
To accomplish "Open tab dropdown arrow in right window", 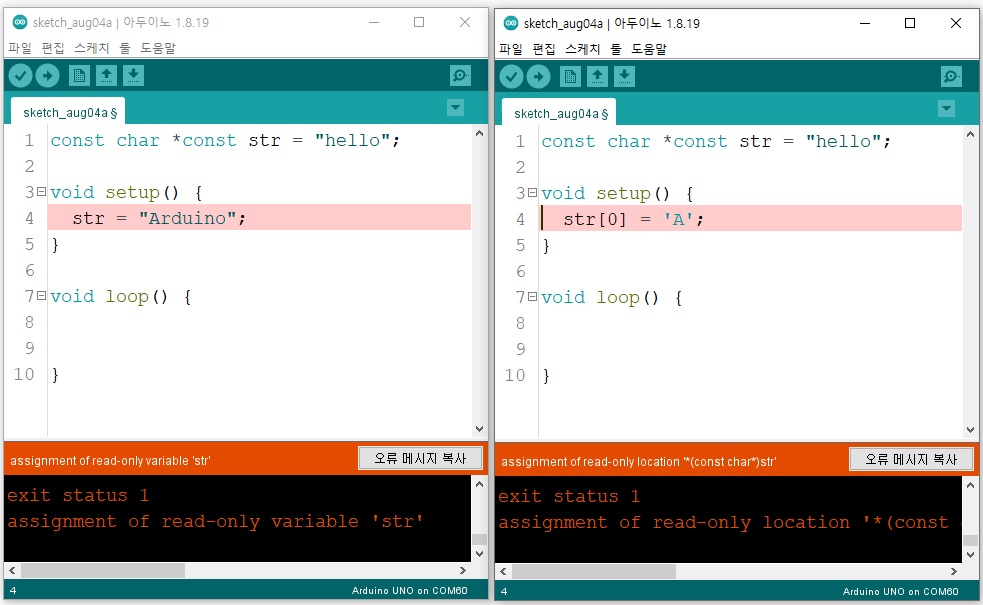I will coord(947,109).
